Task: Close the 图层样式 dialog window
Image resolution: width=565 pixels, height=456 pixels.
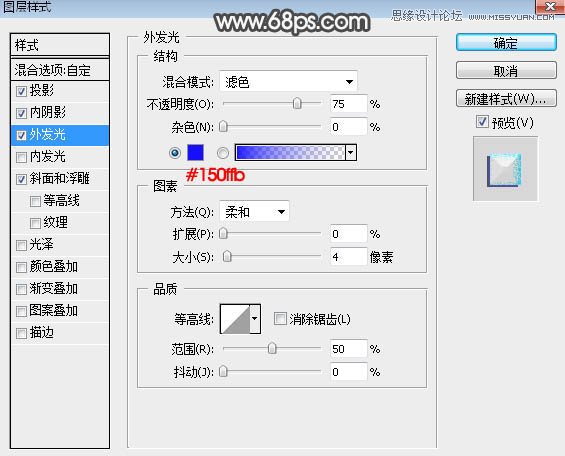Action: tap(550, 6)
